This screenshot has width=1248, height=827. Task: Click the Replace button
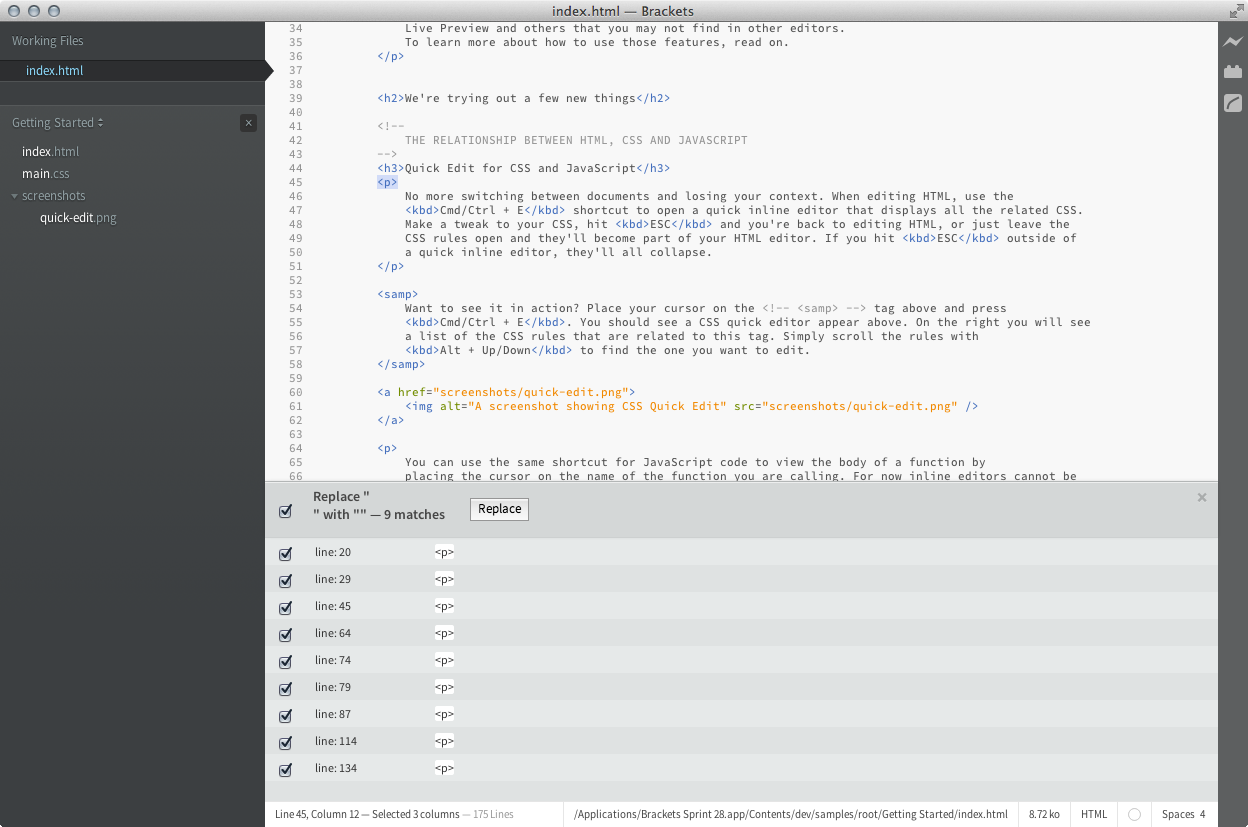[x=499, y=509]
